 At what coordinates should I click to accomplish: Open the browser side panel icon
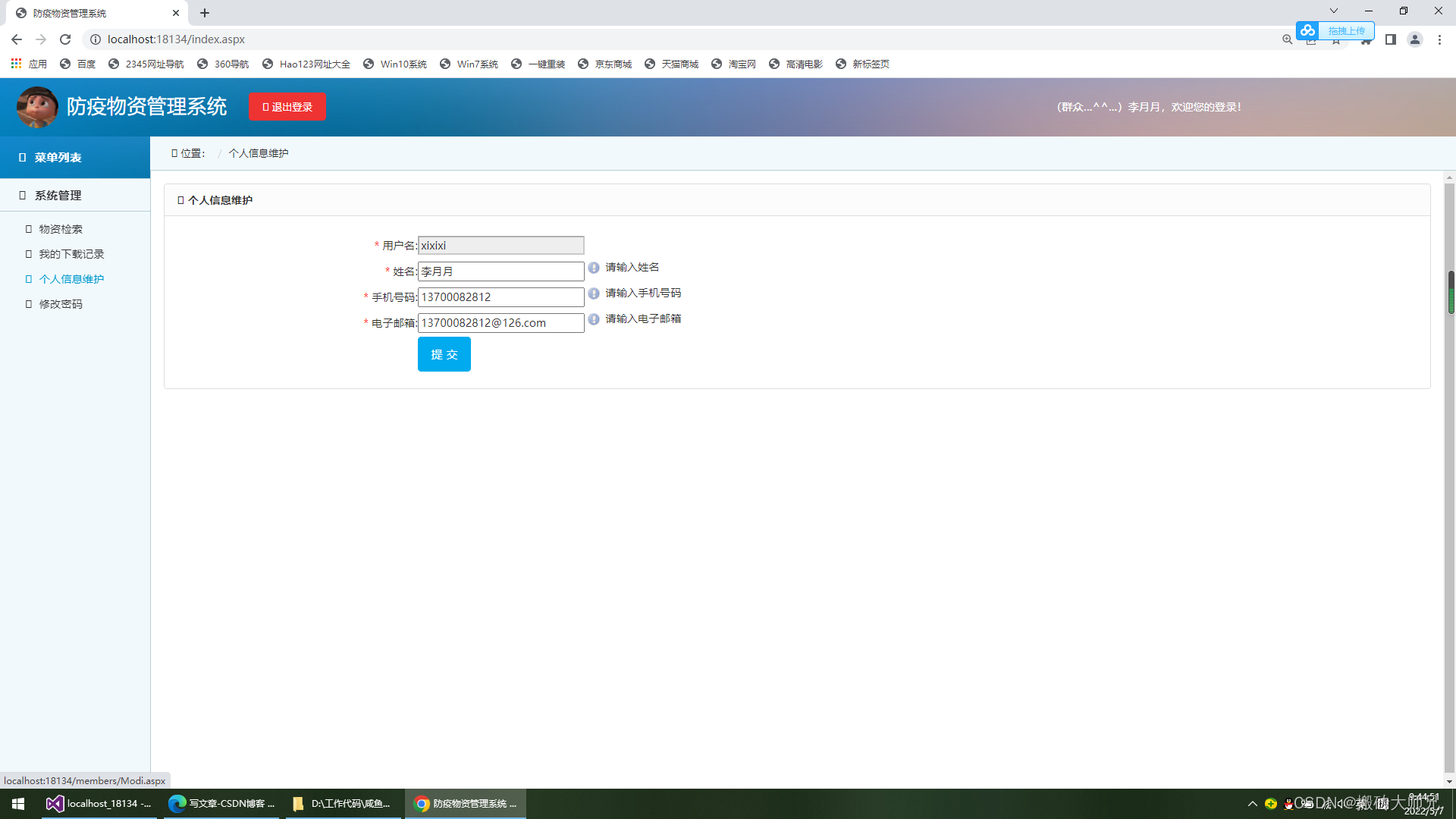[1390, 39]
